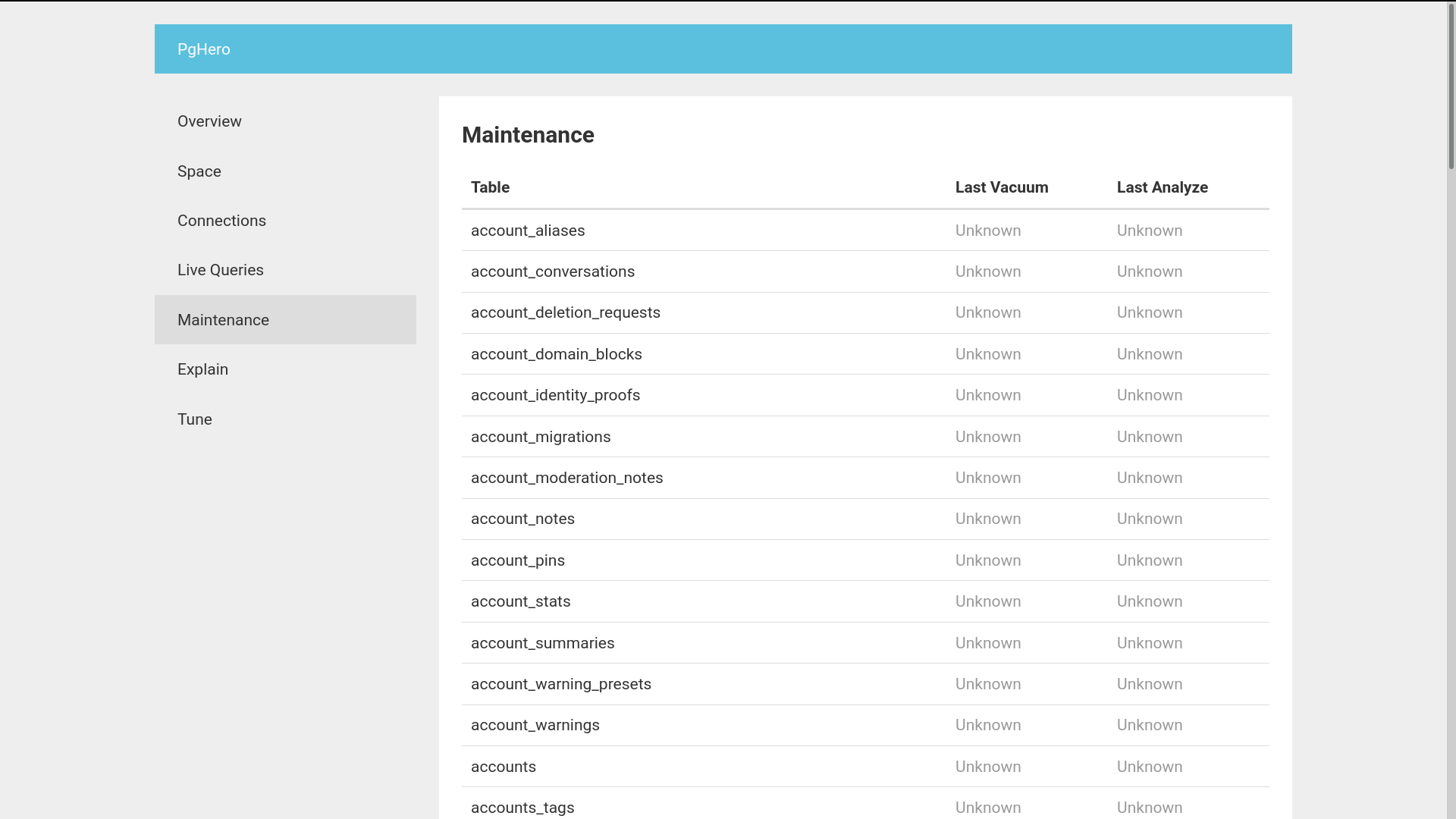Open the Overview page
Viewport: 1456px width, 819px height.
coord(209,121)
